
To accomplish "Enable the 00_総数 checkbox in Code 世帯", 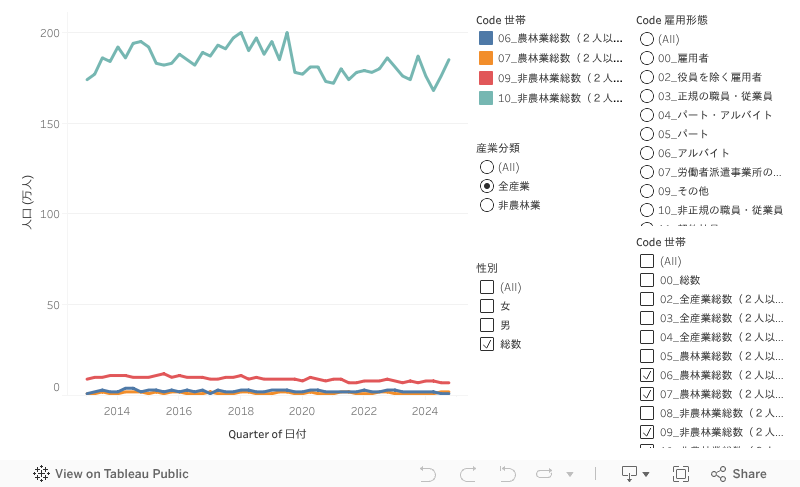I will pos(647,280).
